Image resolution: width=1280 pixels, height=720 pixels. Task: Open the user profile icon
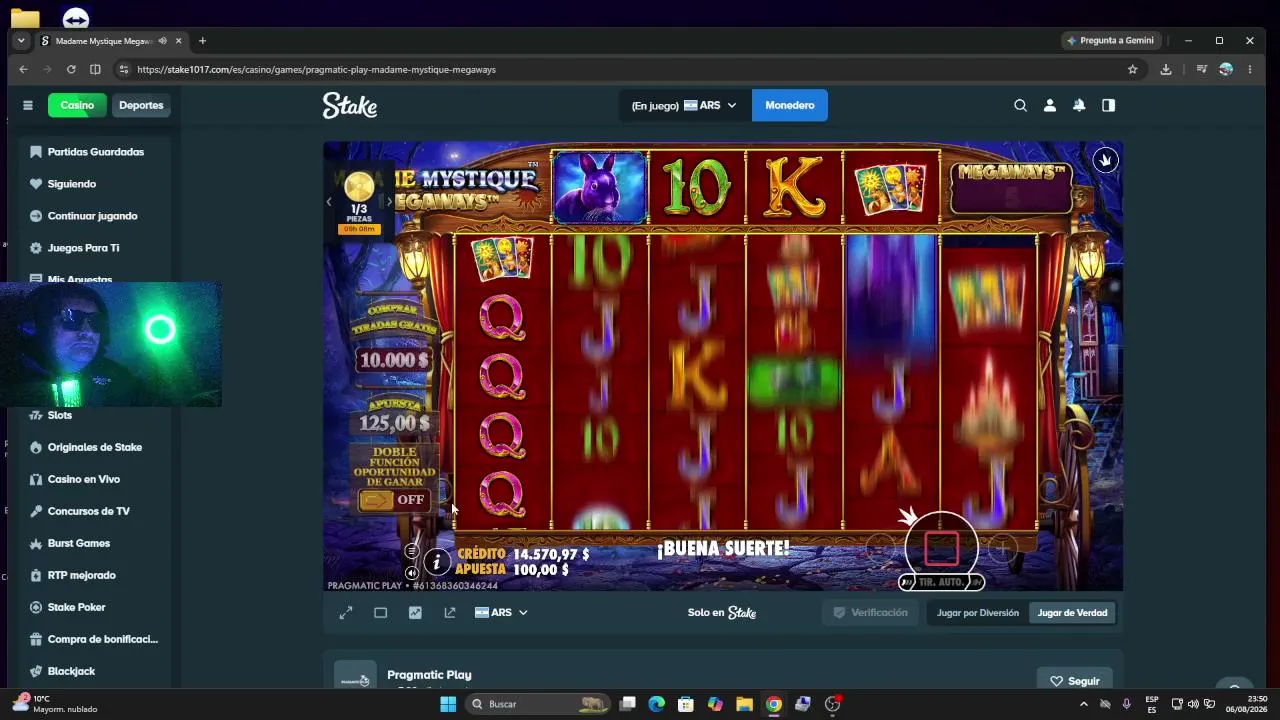(1049, 105)
